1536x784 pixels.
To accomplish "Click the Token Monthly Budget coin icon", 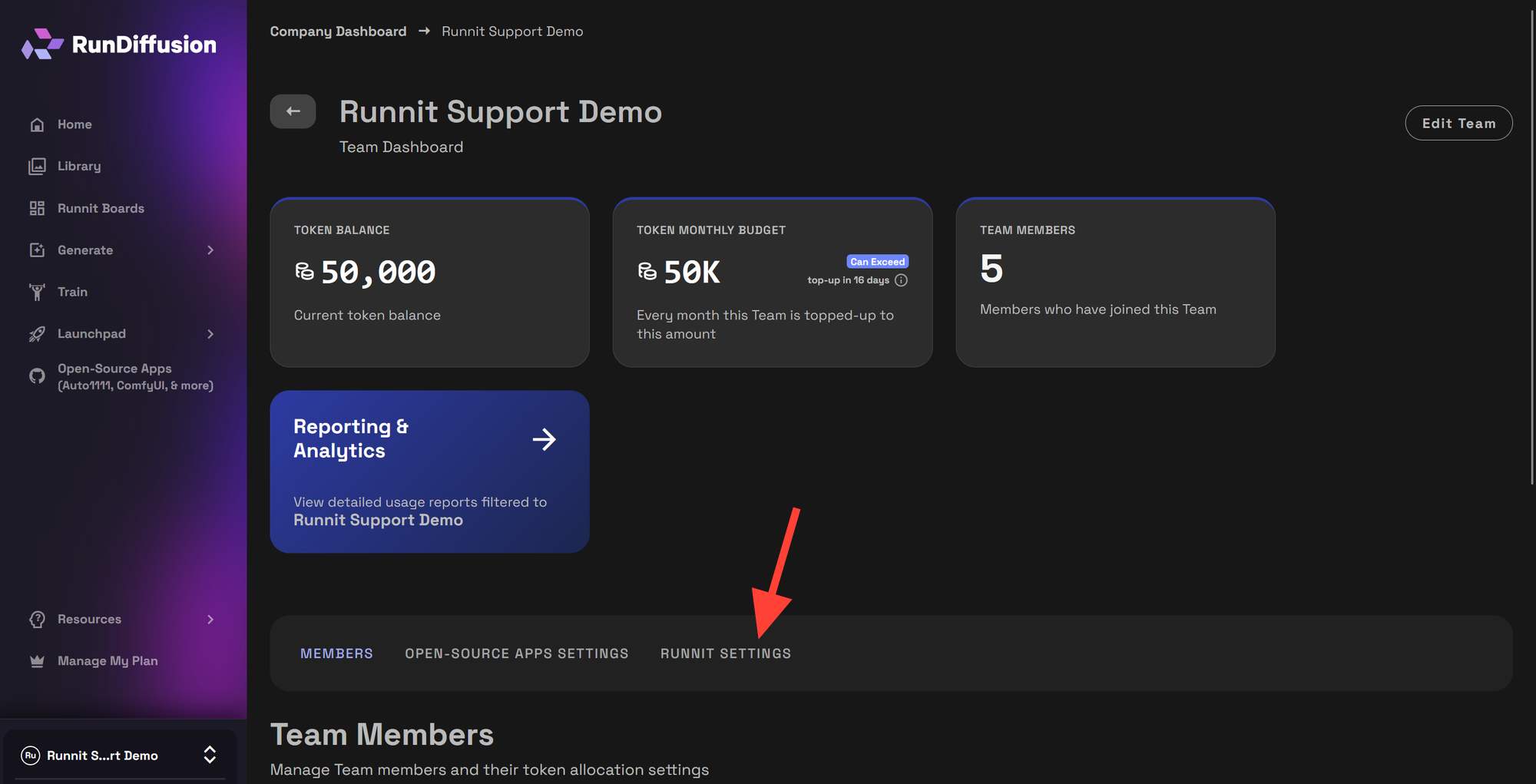I will tap(647, 272).
